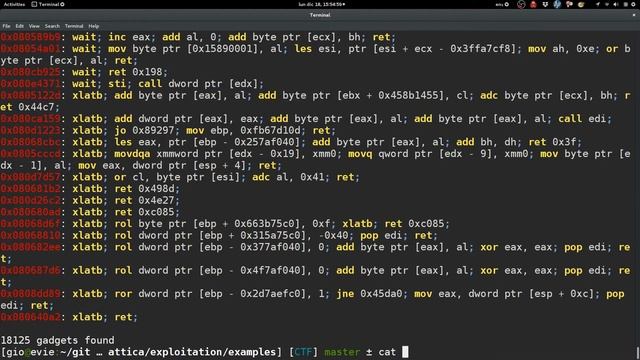Click the volume speaker status icon
This screenshot has width=640, height=360.
(616, 4)
